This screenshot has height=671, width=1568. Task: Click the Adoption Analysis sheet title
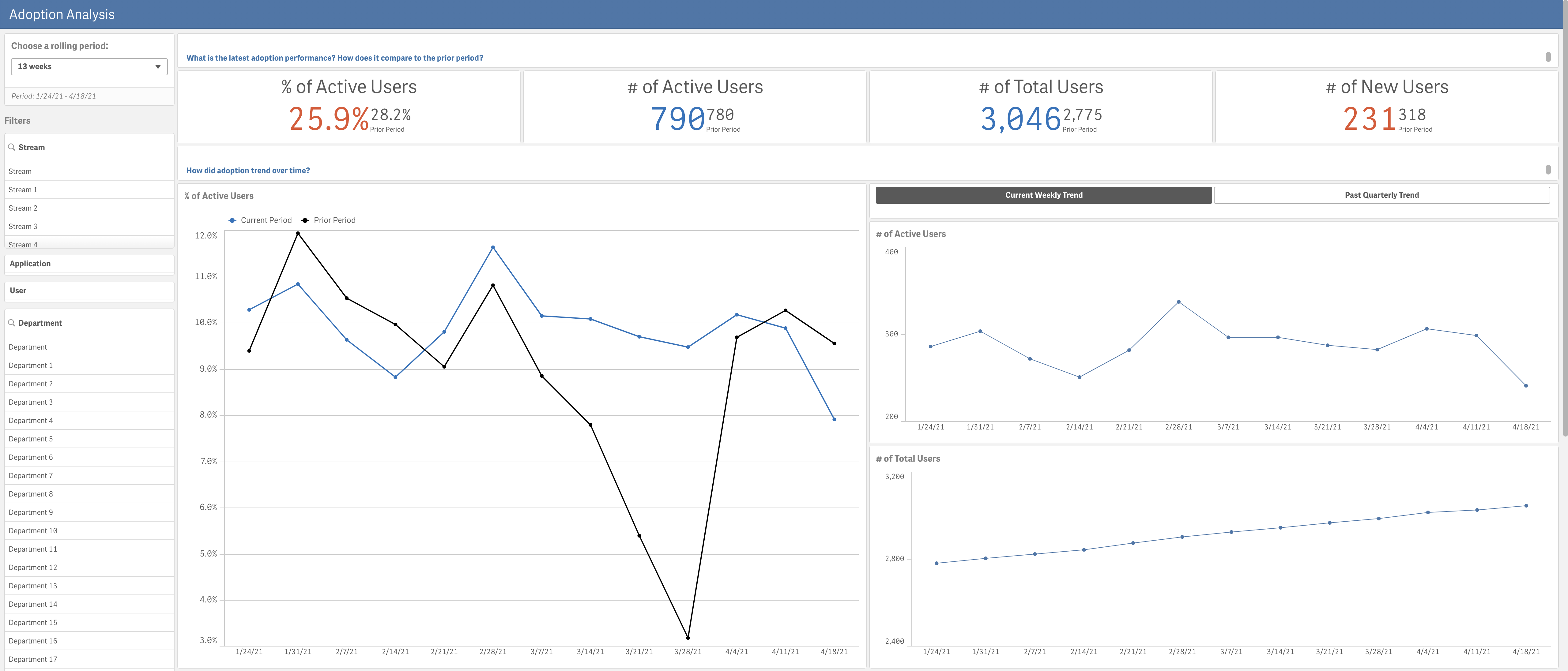tap(62, 15)
